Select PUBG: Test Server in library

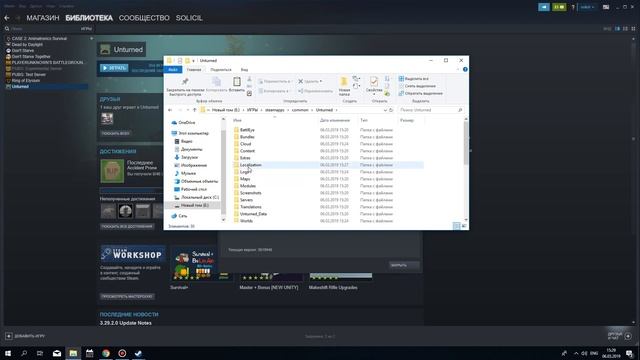click(29, 74)
